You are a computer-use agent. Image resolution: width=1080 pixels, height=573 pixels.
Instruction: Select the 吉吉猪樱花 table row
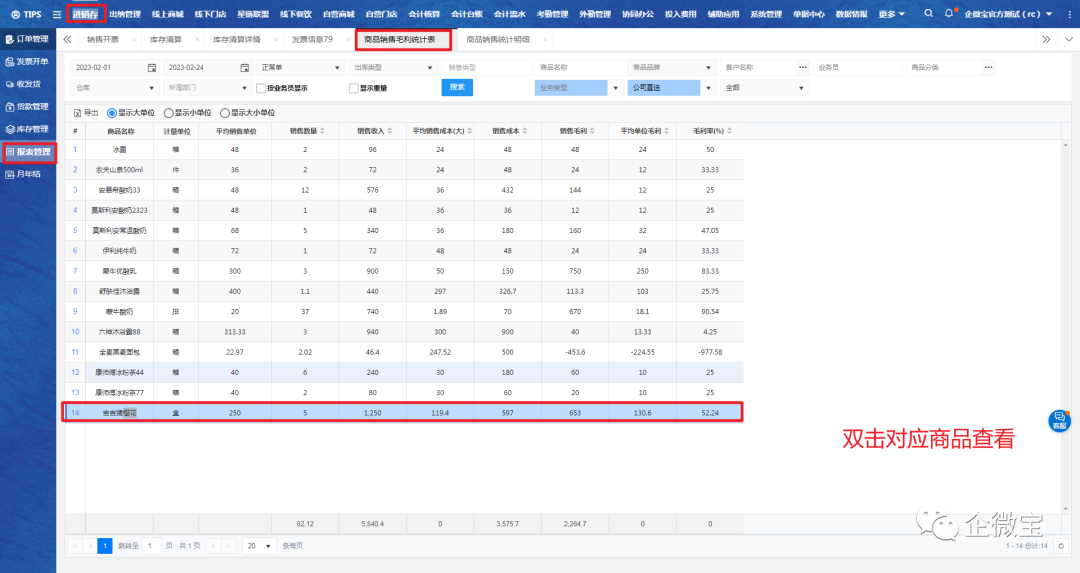point(400,412)
